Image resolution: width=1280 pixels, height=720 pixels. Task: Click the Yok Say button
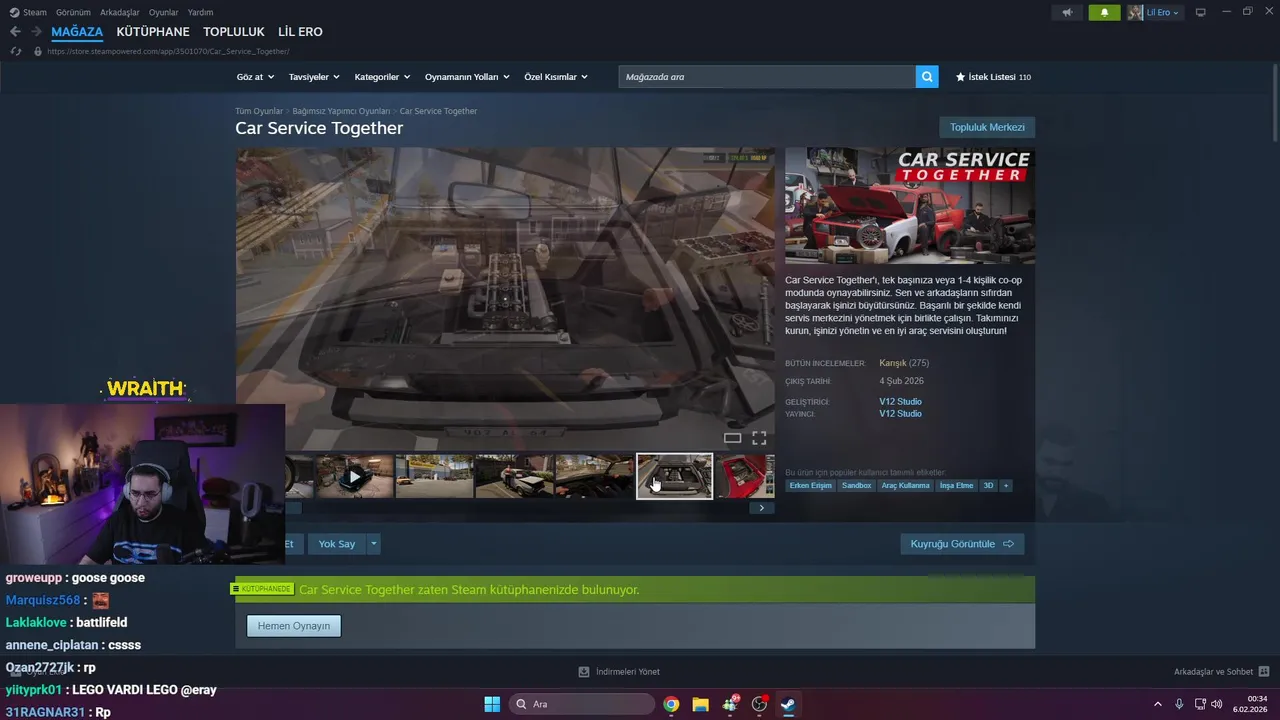[337, 544]
